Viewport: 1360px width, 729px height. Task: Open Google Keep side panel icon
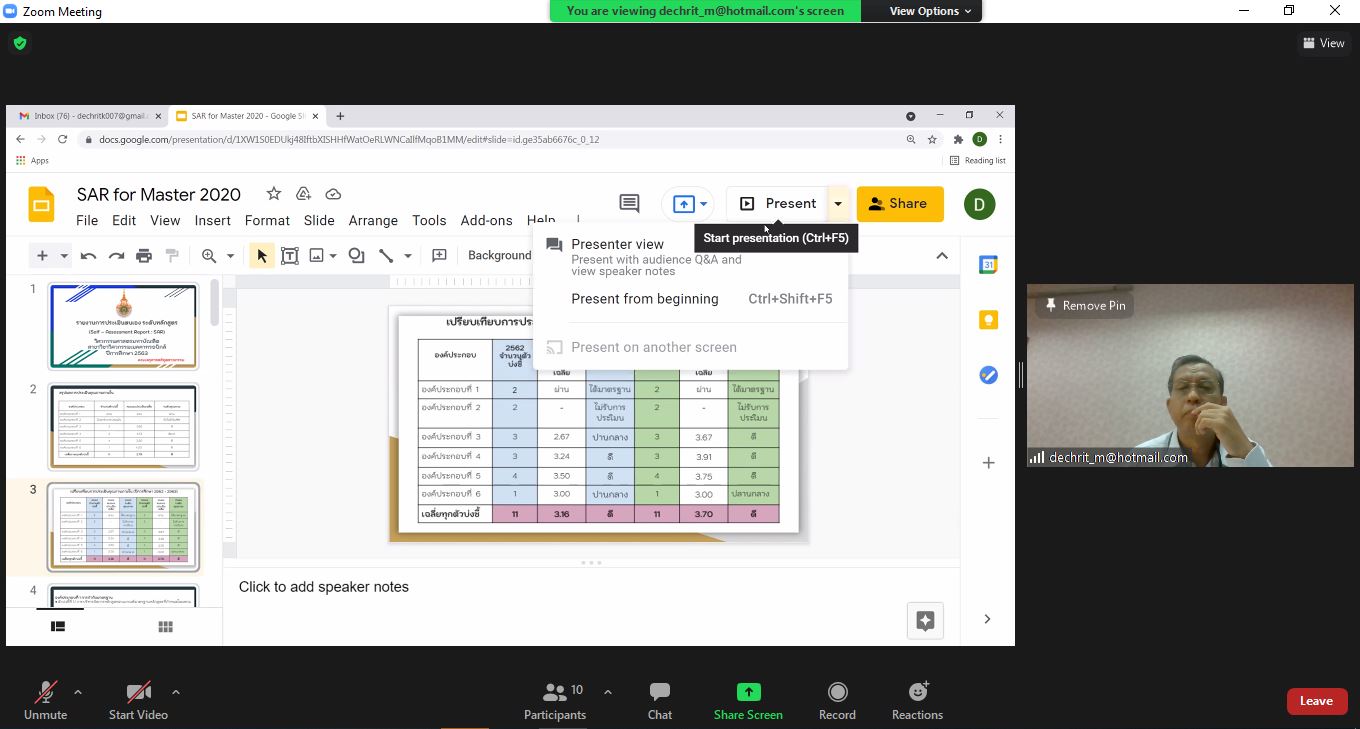[x=988, y=320]
